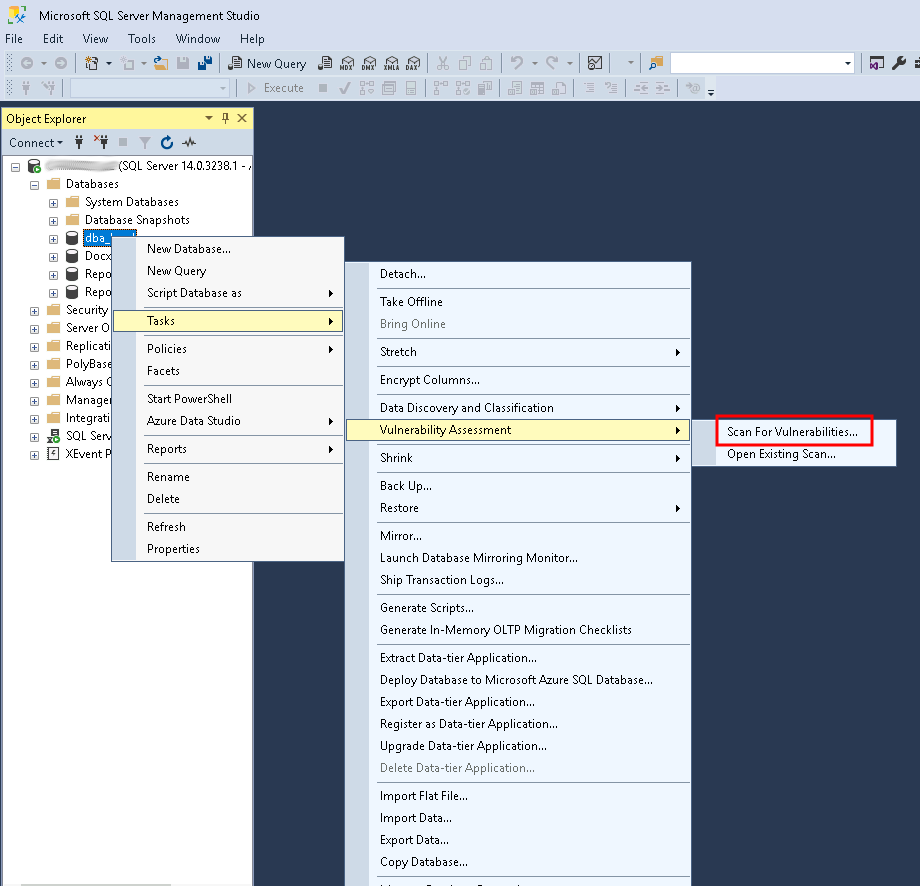Click the XMLA query icon

391,63
